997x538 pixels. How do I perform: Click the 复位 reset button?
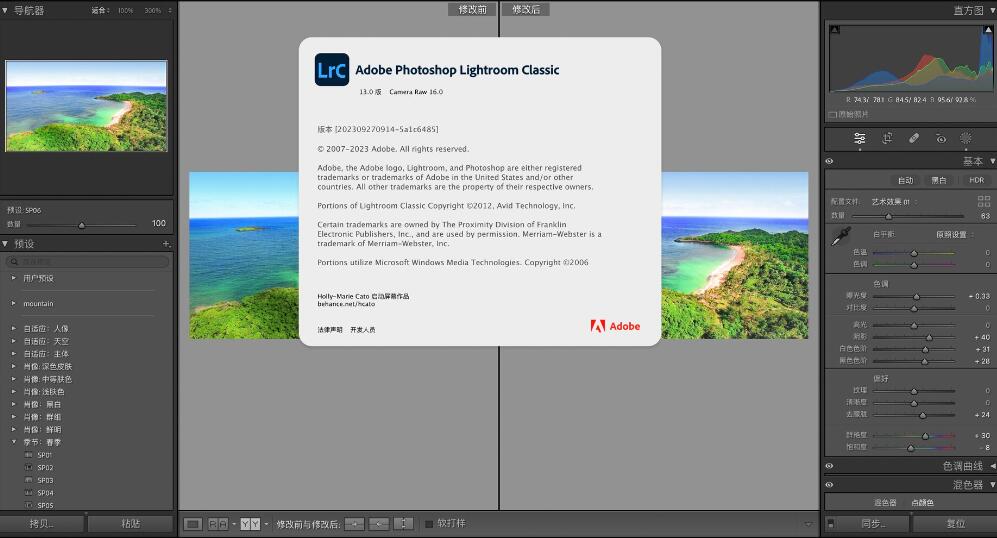(956, 524)
